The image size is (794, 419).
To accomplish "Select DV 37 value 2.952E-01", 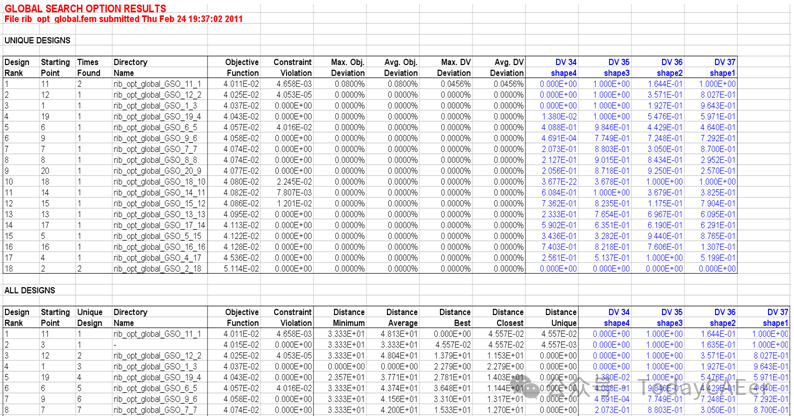I will pos(718,160).
